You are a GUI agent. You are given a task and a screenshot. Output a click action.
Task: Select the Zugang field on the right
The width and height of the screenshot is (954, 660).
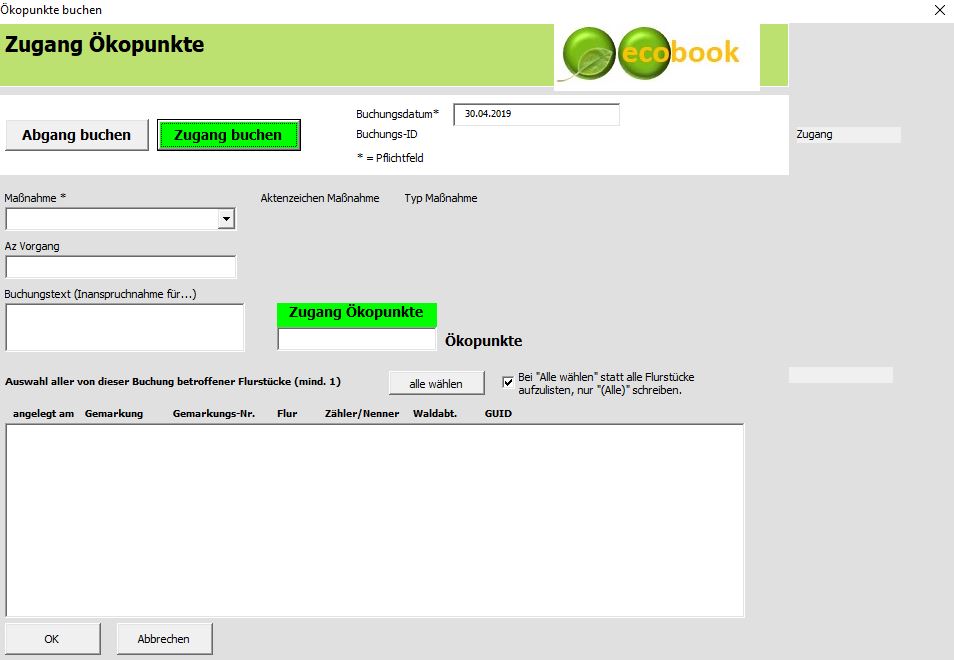[x=848, y=134]
